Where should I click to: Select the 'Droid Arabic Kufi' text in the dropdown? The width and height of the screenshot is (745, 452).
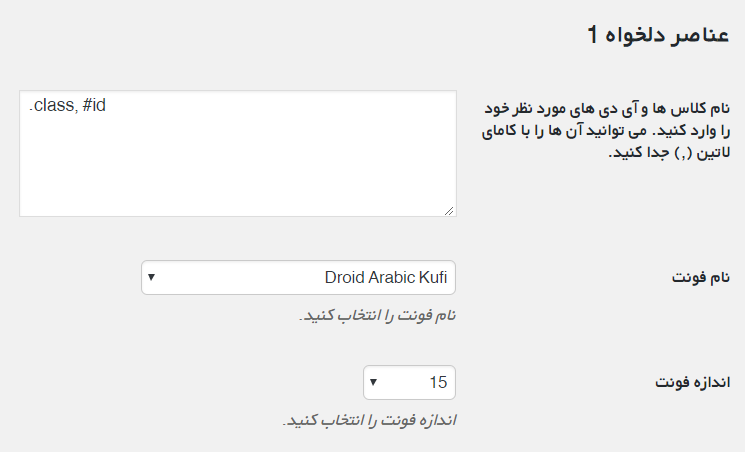point(386,278)
